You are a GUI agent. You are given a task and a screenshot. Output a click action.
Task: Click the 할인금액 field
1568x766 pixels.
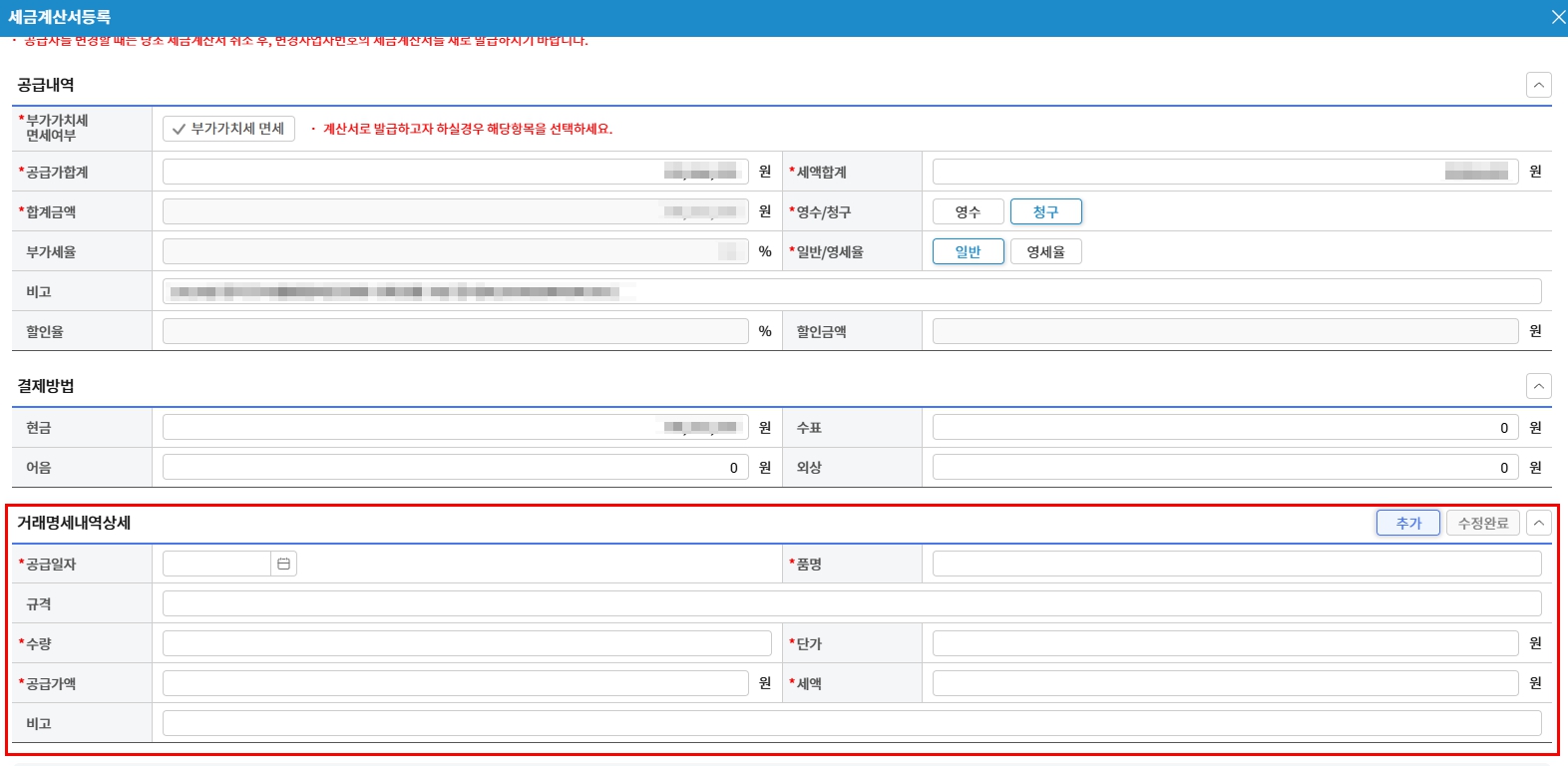pyautogui.click(x=1226, y=331)
